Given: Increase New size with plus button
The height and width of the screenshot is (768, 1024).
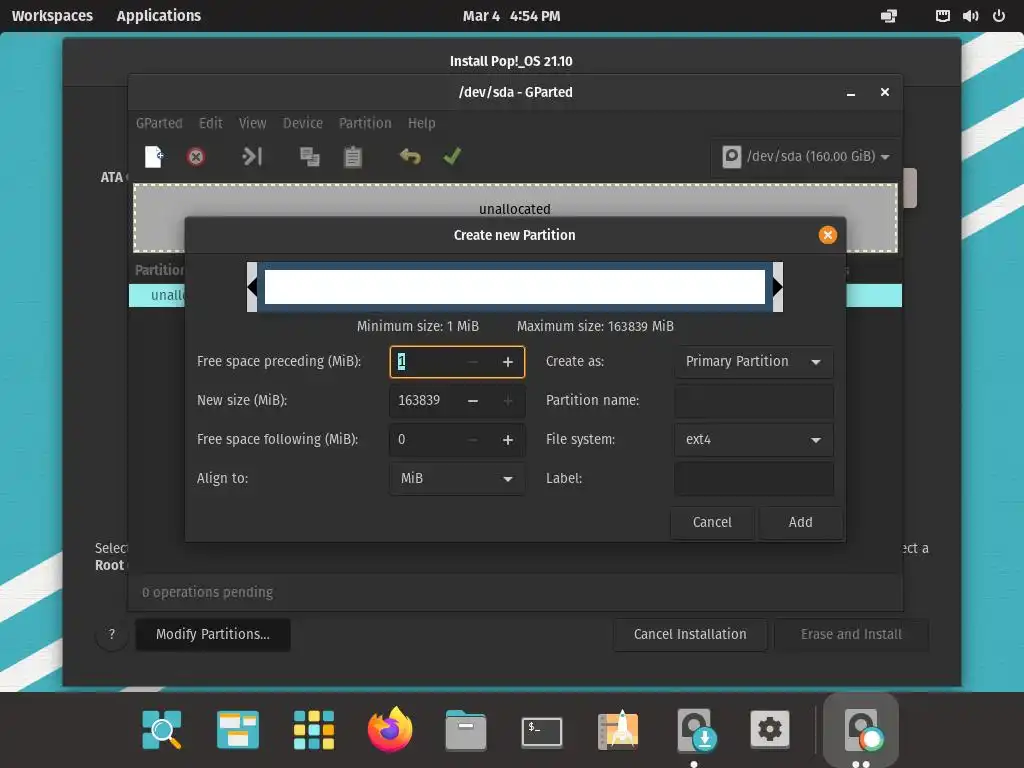Looking at the screenshot, I should point(507,400).
